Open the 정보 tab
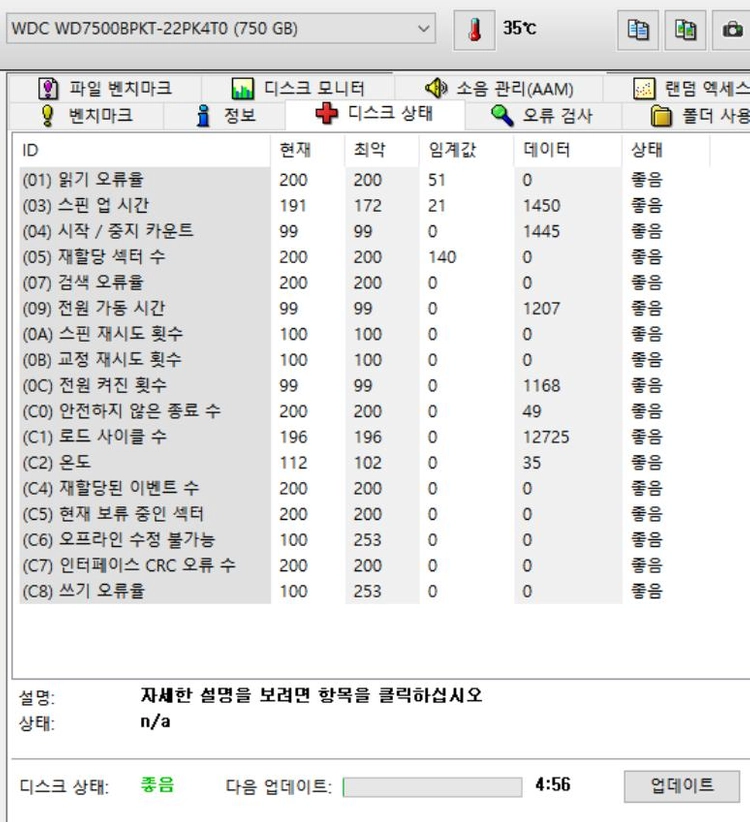The width and height of the screenshot is (750, 822). click(225, 115)
